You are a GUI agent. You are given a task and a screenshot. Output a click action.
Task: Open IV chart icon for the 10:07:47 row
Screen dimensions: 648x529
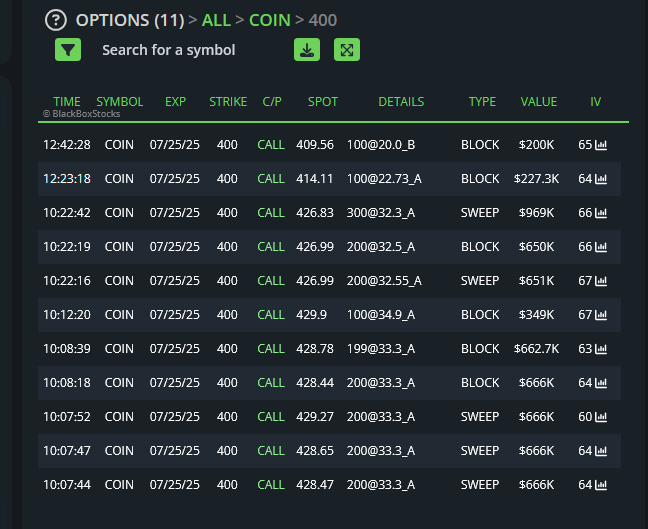(x=601, y=450)
